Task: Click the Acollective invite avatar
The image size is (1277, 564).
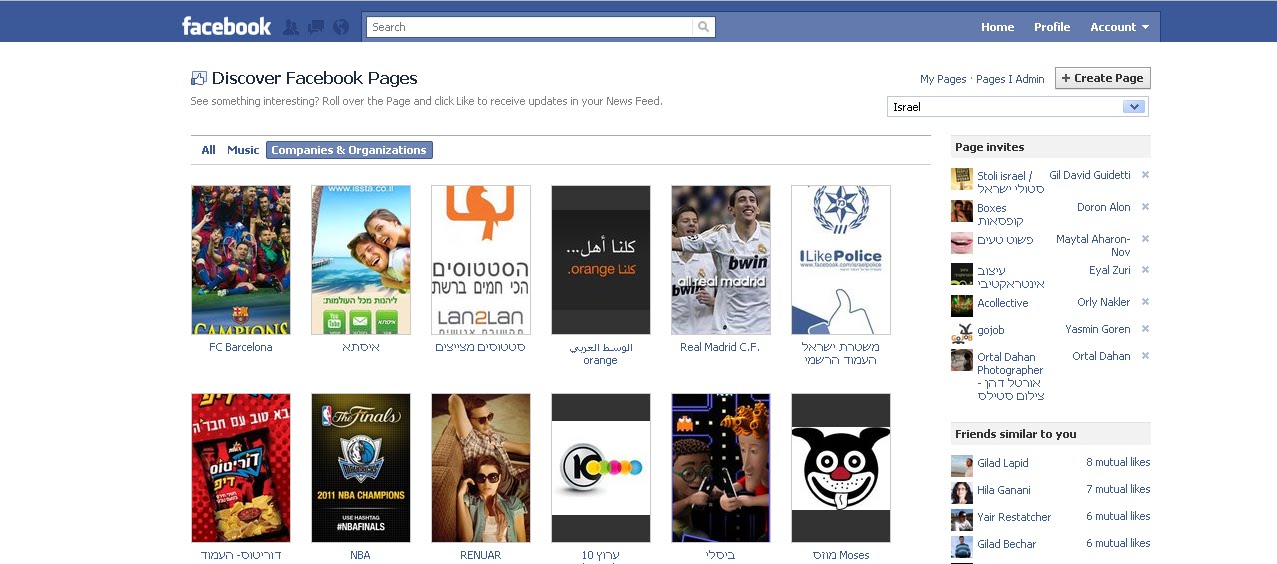Action: coord(962,306)
